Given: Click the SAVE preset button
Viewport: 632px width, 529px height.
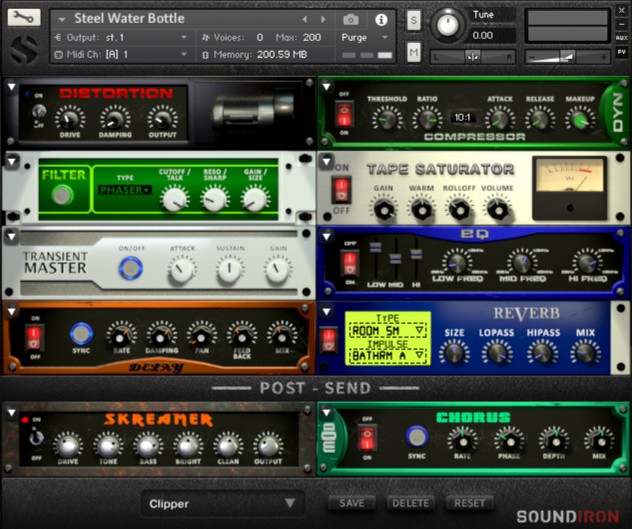Looking at the screenshot, I should pyautogui.click(x=351, y=503).
